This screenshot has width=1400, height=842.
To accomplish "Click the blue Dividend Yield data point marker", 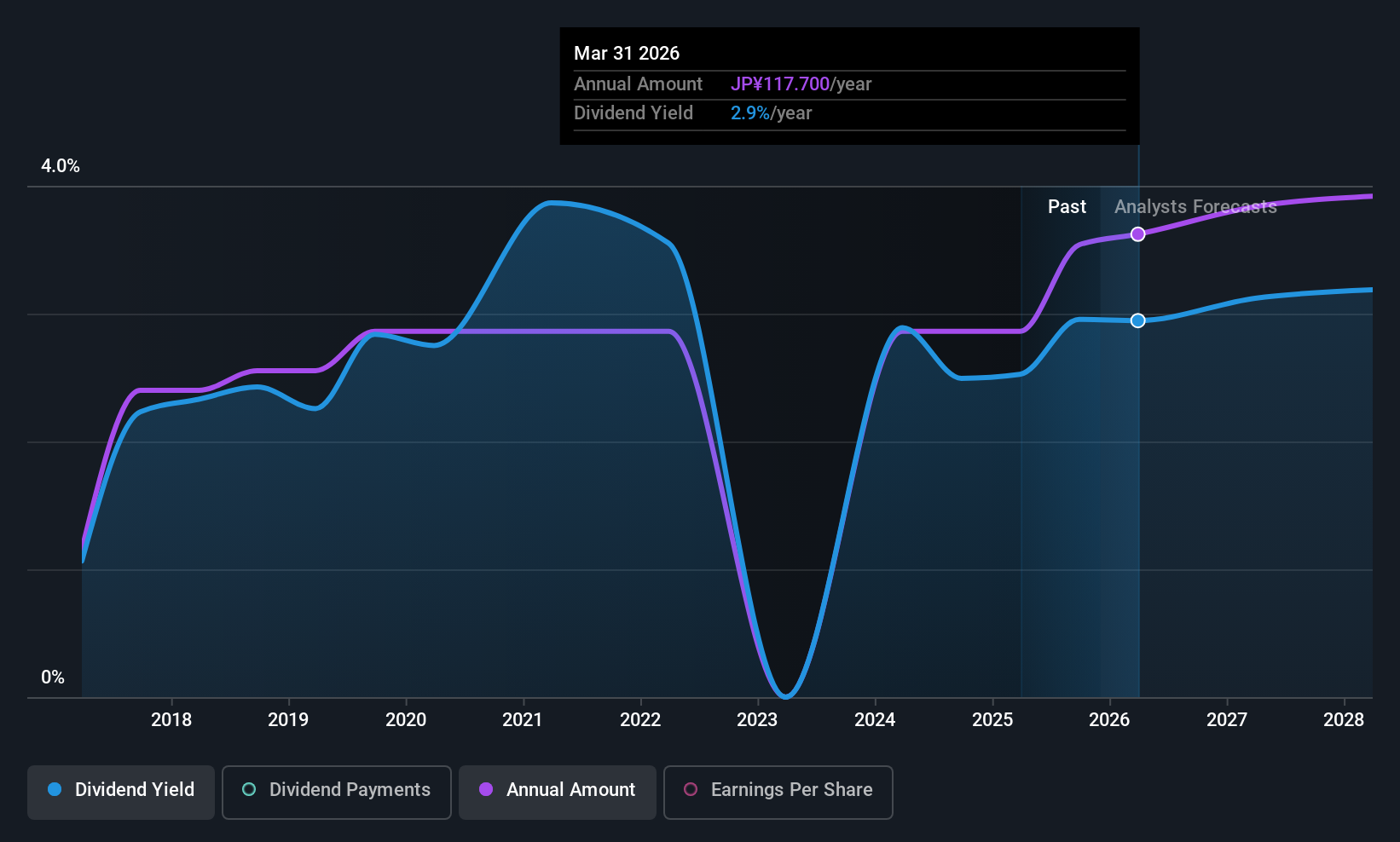I will coord(1138,320).
